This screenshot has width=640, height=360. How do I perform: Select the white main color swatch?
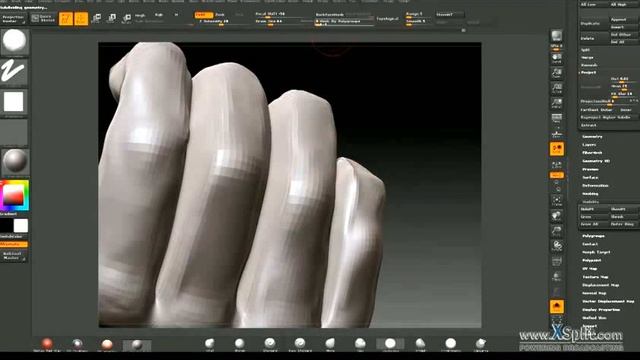pos(20,226)
